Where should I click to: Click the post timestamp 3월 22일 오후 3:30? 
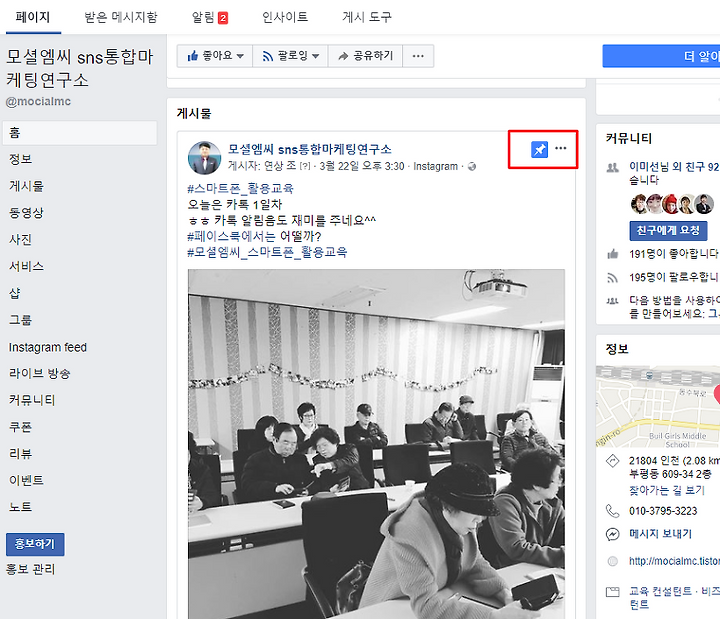click(x=362, y=166)
